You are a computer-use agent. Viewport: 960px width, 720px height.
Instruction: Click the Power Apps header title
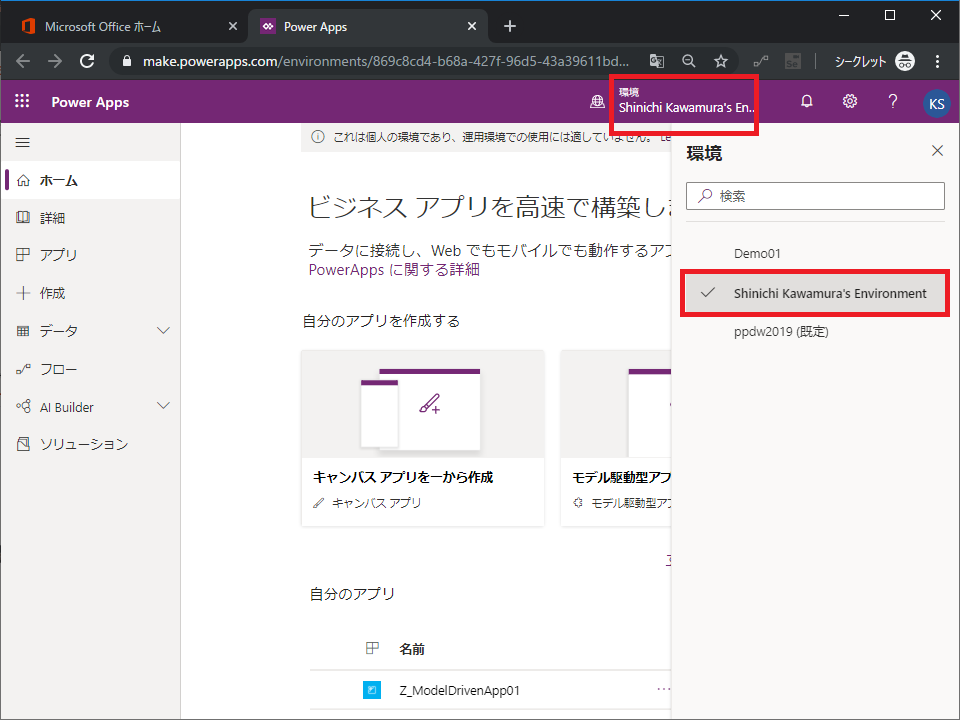[90, 102]
